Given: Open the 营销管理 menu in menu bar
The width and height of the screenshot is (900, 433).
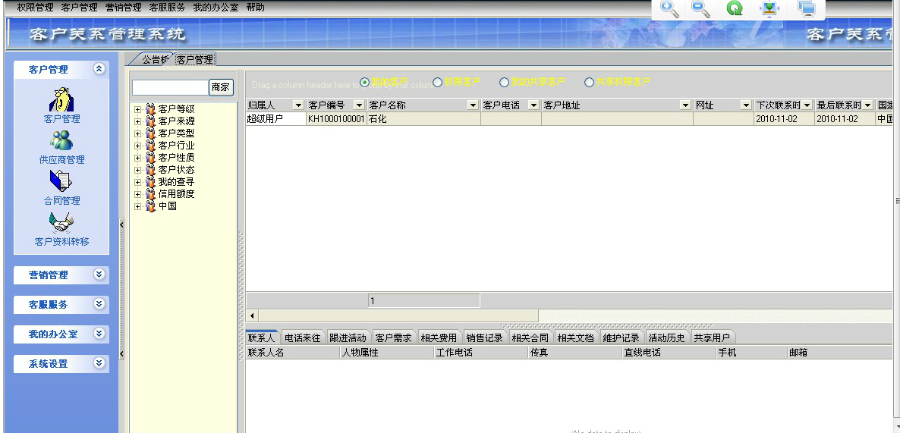Looking at the screenshot, I should click(123, 7).
